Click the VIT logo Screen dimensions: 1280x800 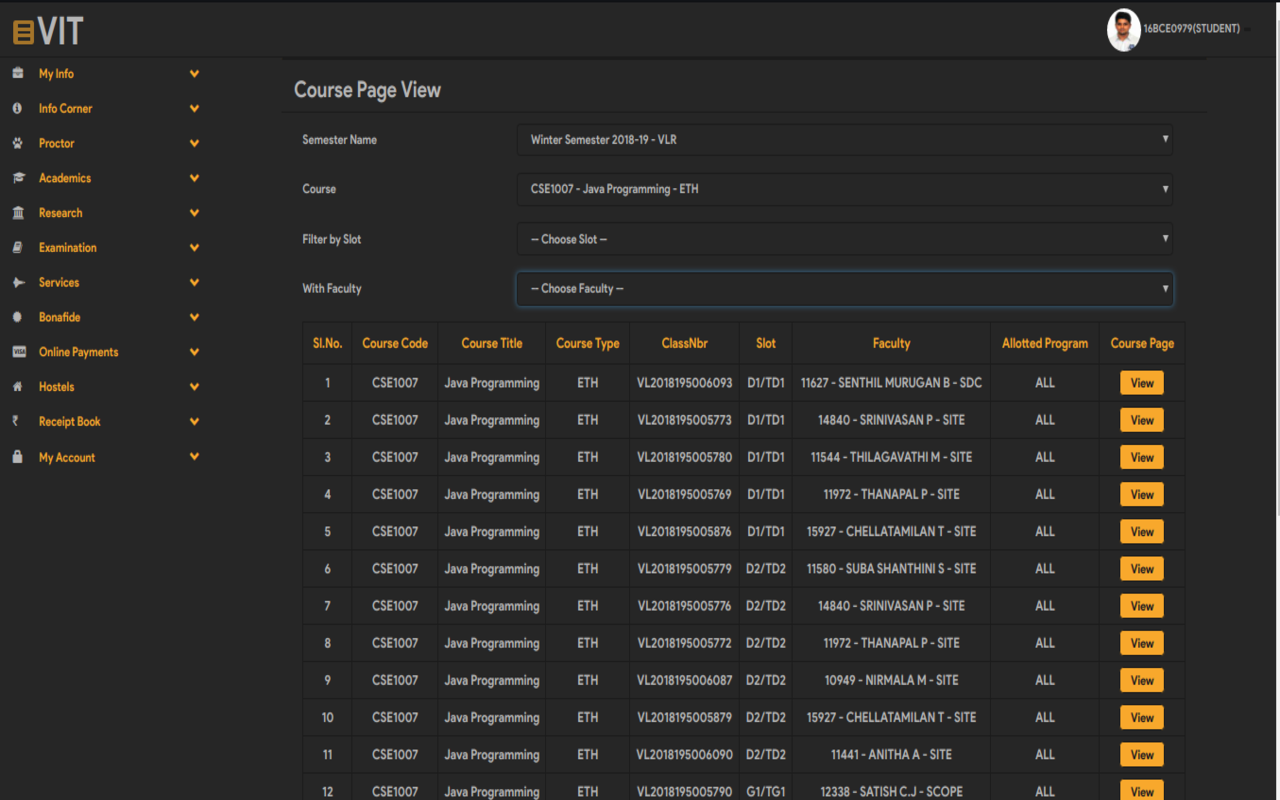coord(48,31)
